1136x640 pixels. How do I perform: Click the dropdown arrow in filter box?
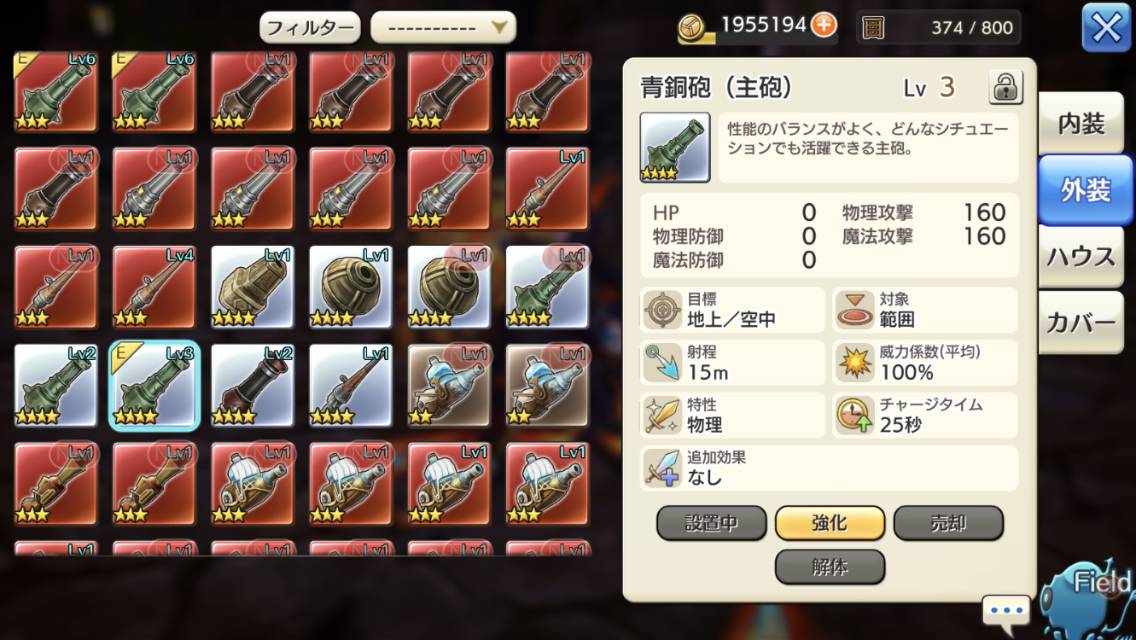(499, 28)
